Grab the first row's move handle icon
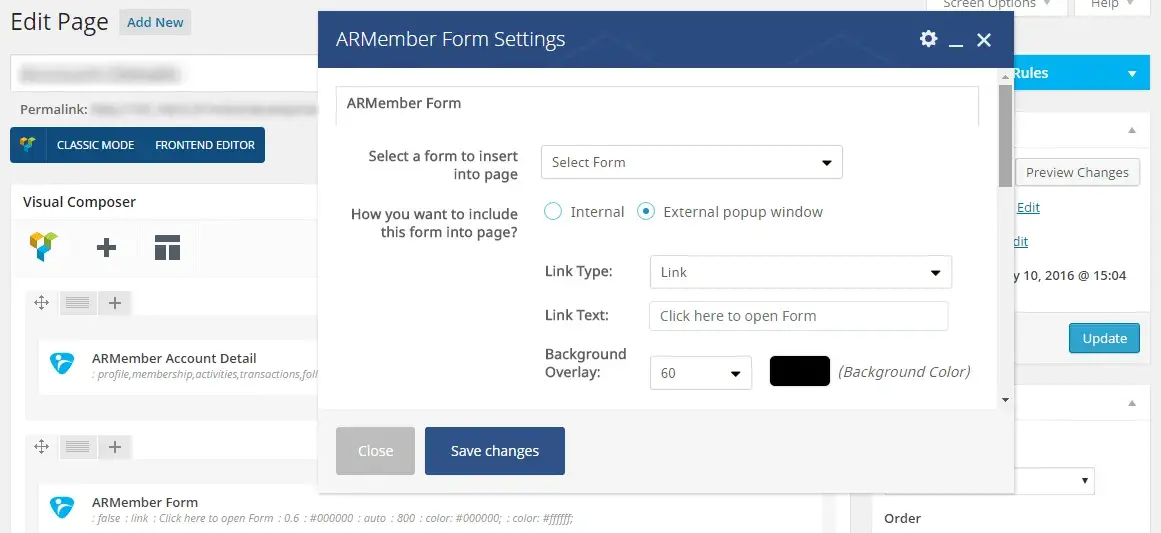 tap(42, 302)
